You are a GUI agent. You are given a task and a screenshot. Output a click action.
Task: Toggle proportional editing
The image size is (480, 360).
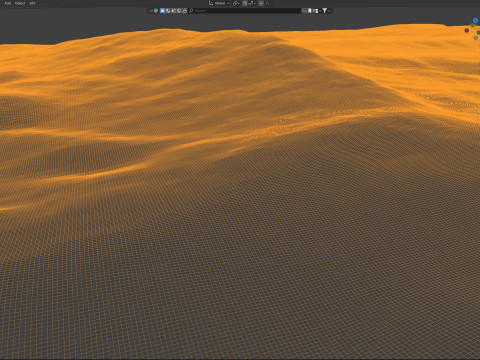click(261, 3)
